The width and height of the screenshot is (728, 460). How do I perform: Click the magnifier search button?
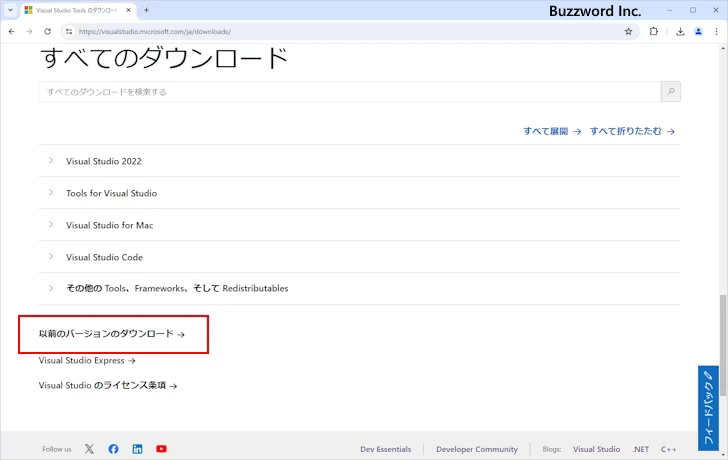tap(671, 92)
